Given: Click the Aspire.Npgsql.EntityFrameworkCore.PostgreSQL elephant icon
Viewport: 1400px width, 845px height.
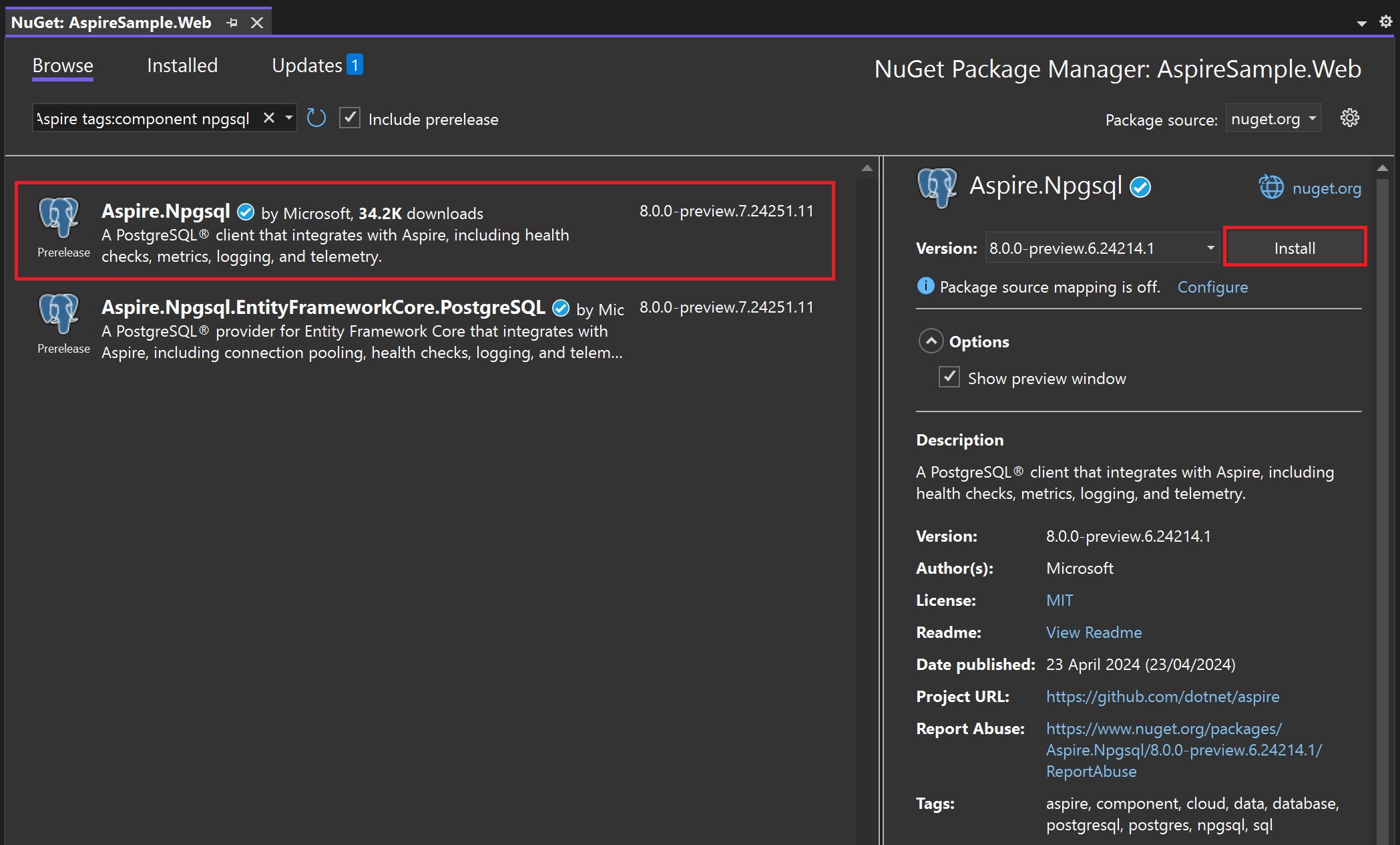Looking at the screenshot, I should [59, 312].
